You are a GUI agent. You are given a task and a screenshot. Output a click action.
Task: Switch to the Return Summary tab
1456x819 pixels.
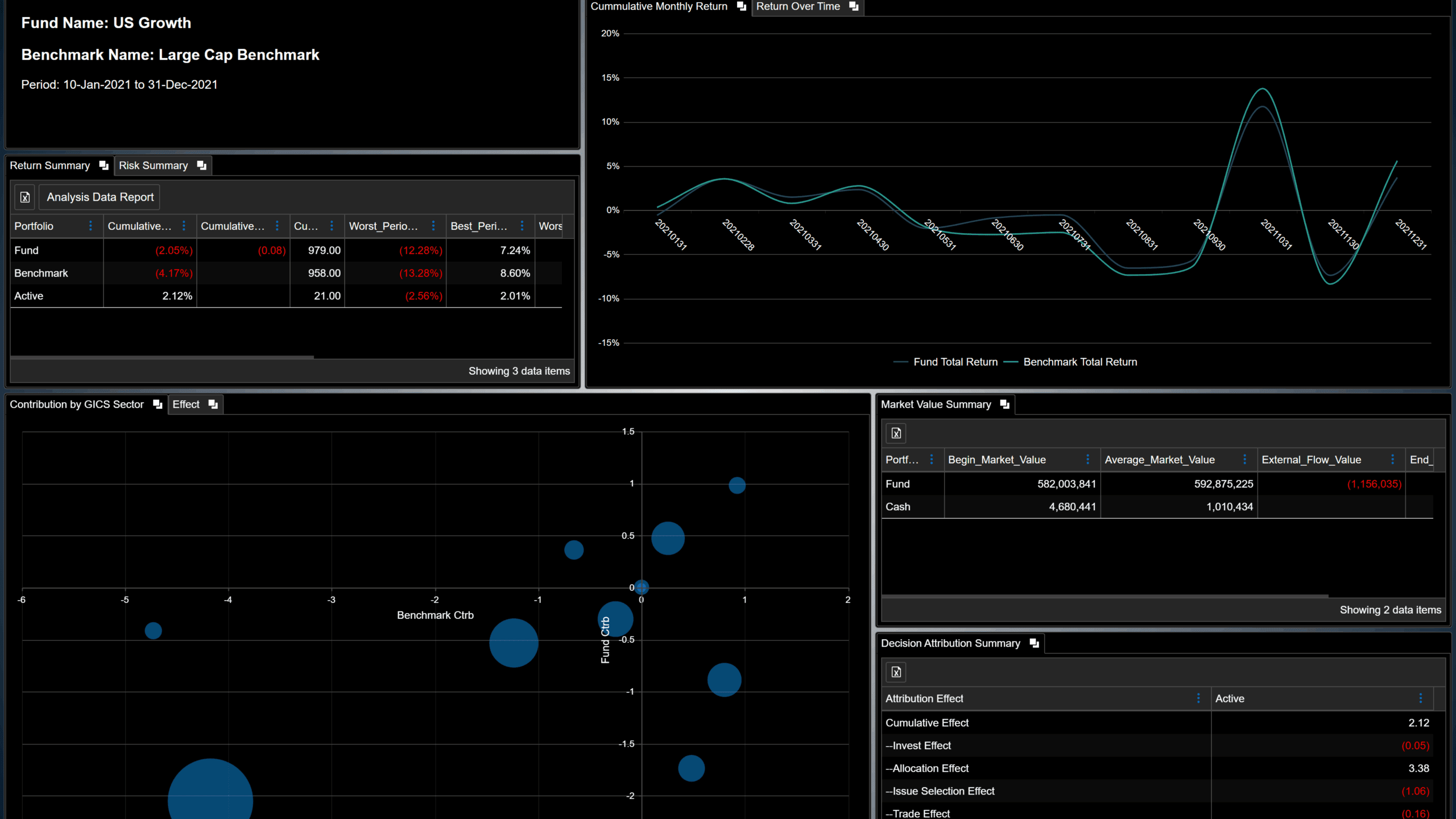[50, 166]
